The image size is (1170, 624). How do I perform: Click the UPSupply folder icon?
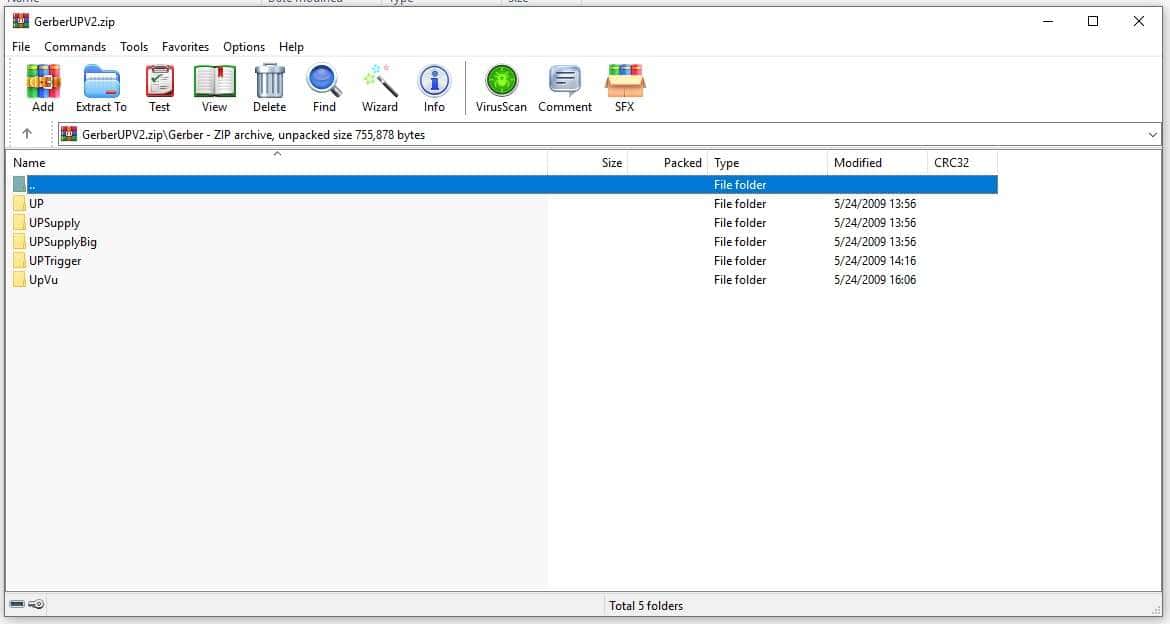coord(19,222)
